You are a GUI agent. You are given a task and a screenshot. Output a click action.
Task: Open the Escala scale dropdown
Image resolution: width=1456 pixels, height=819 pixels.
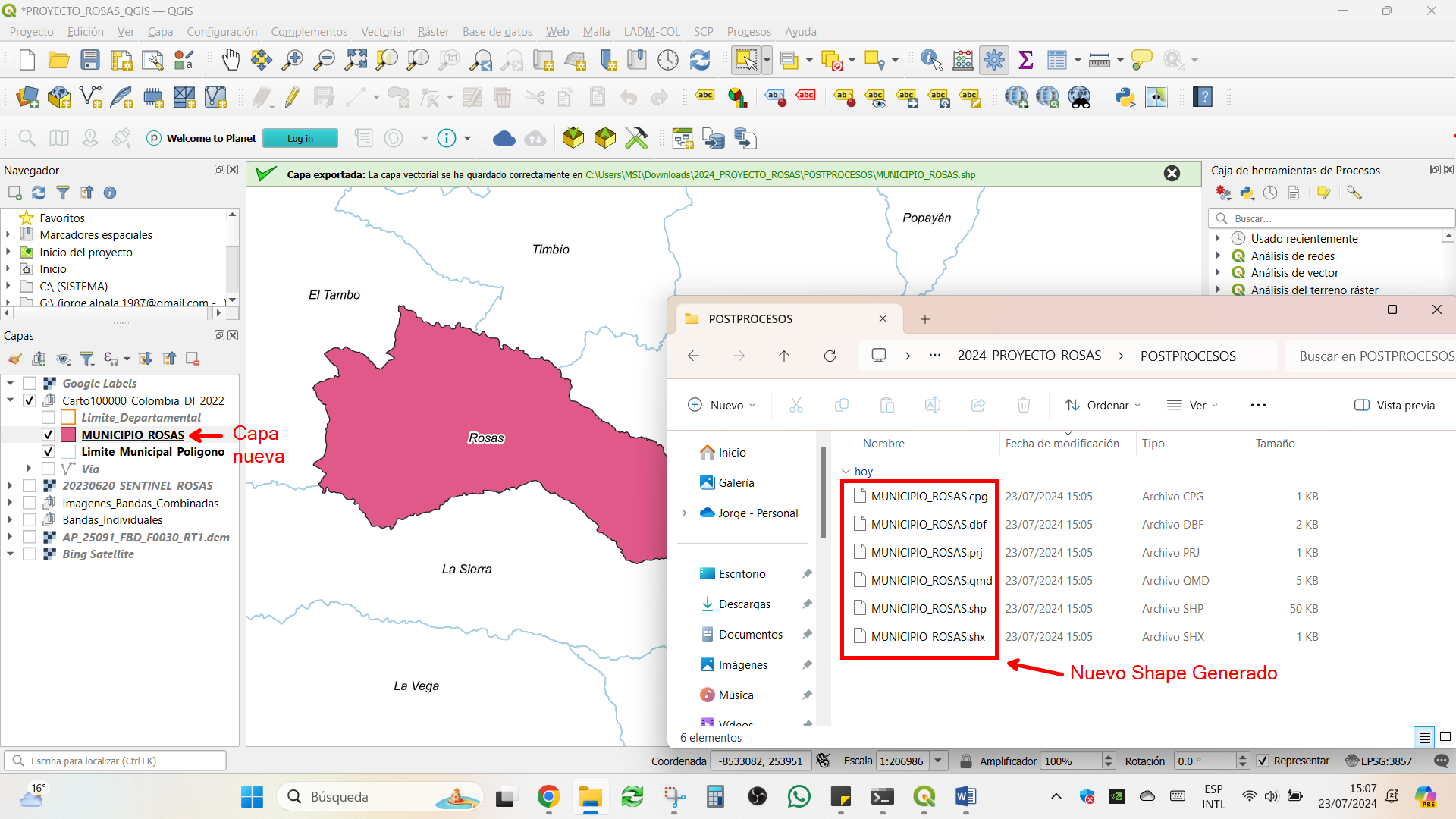pos(939,761)
